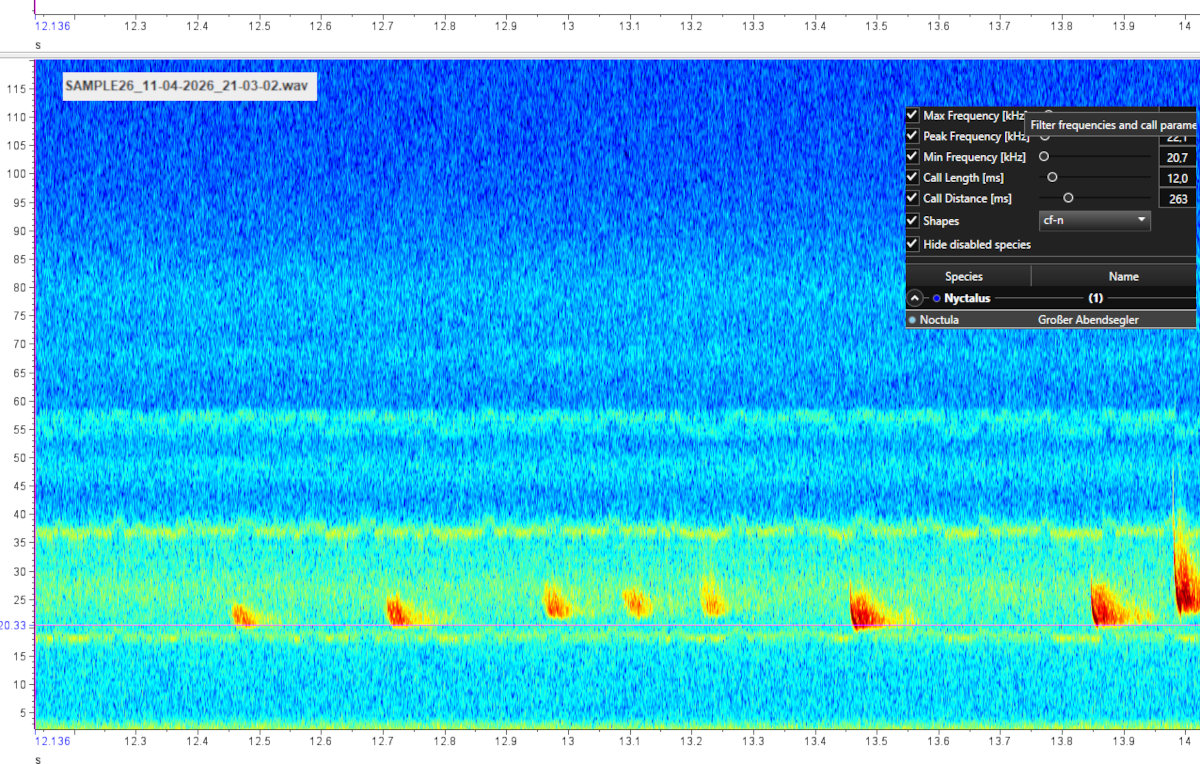The image size is (1200, 764).
Task: Click the Name column header
Action: pyautogui.click(x=1123, y=276)
